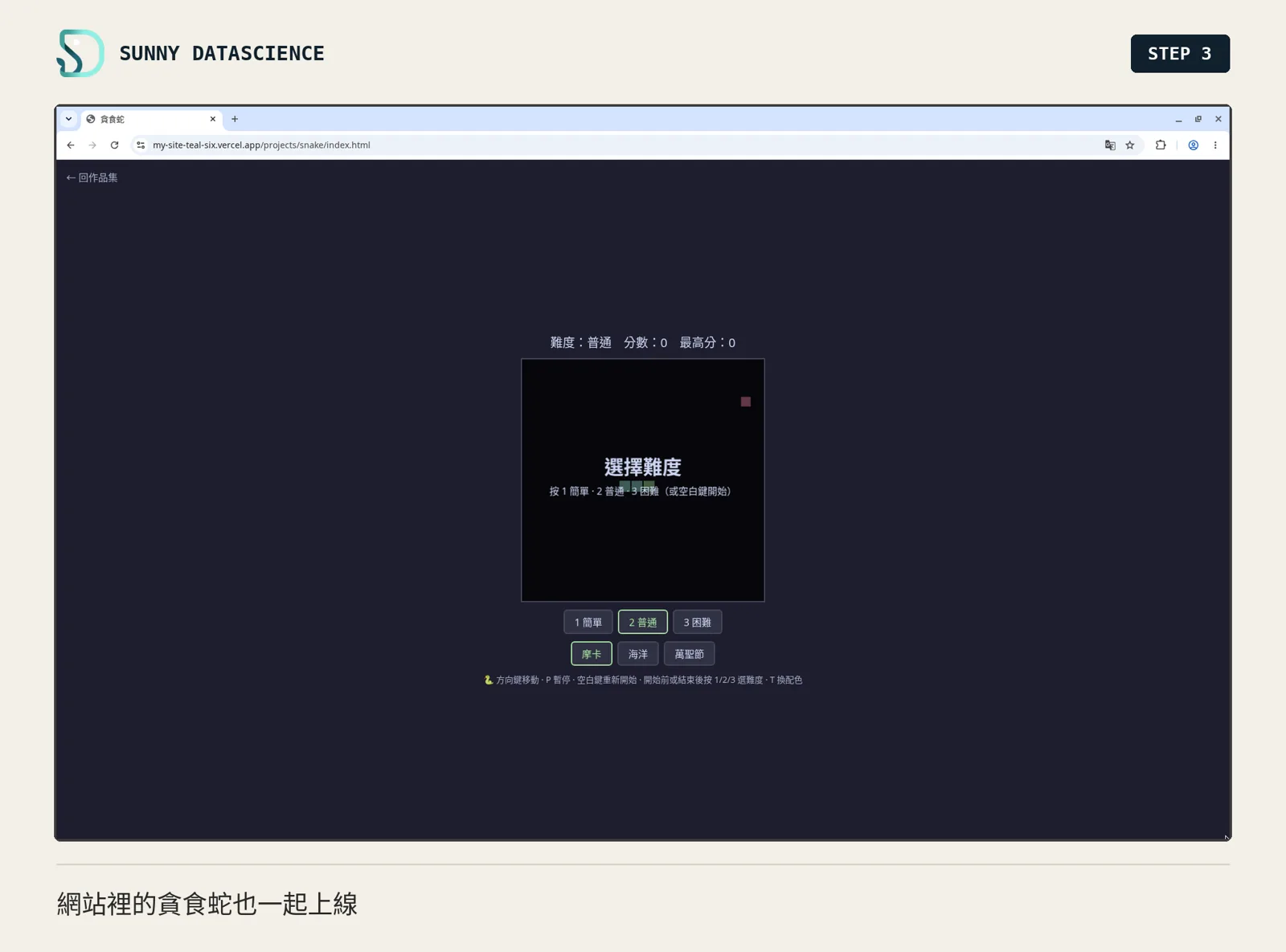Click the keyboard hint line starting with 方向鍵移動
The height and width of the screenshot is (952, 1286).
(643, 680)
